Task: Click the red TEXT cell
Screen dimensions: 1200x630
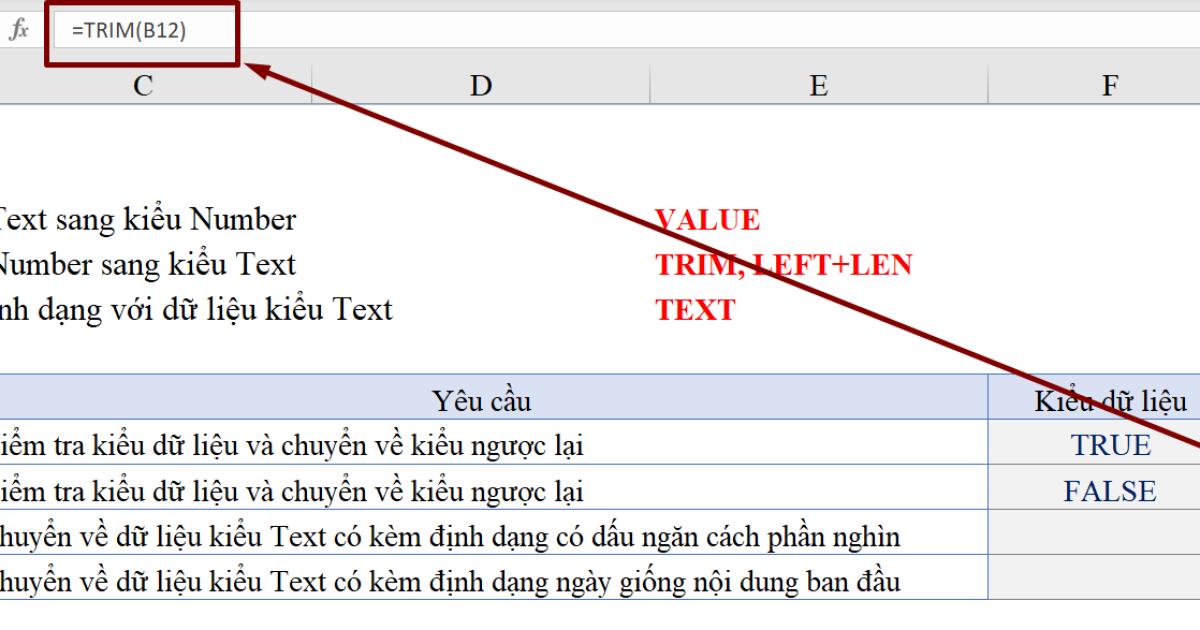Action: (x=695, y=310)
